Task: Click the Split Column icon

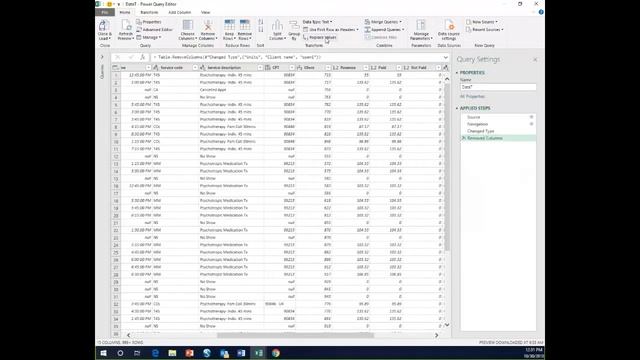Action: [277, 25]
